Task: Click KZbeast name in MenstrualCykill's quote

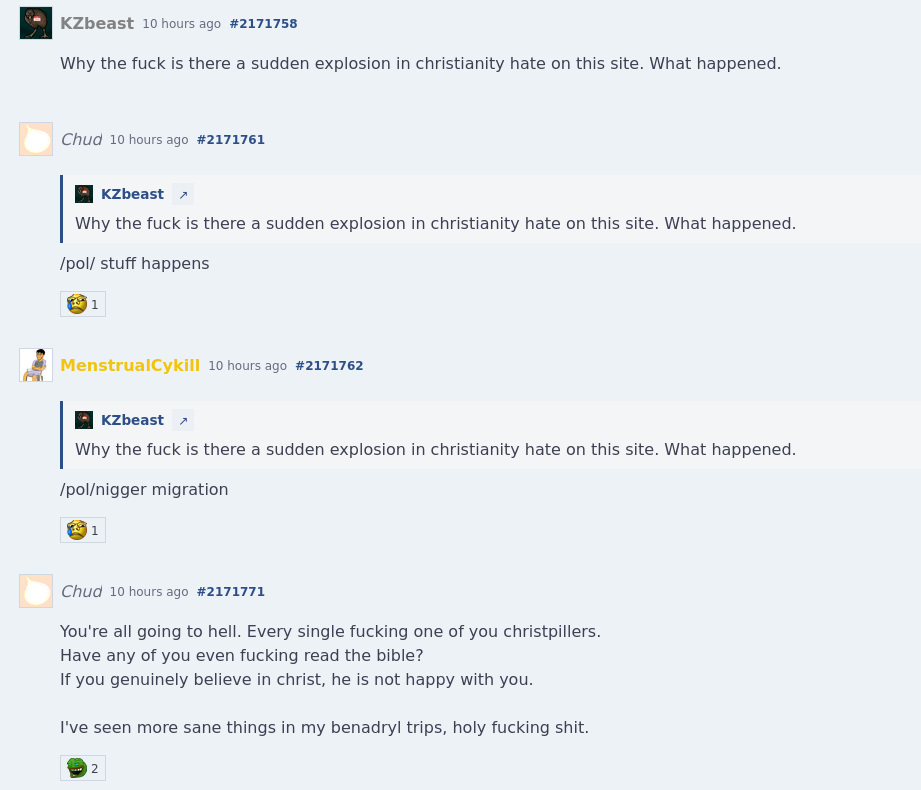Action: [132, 420]
